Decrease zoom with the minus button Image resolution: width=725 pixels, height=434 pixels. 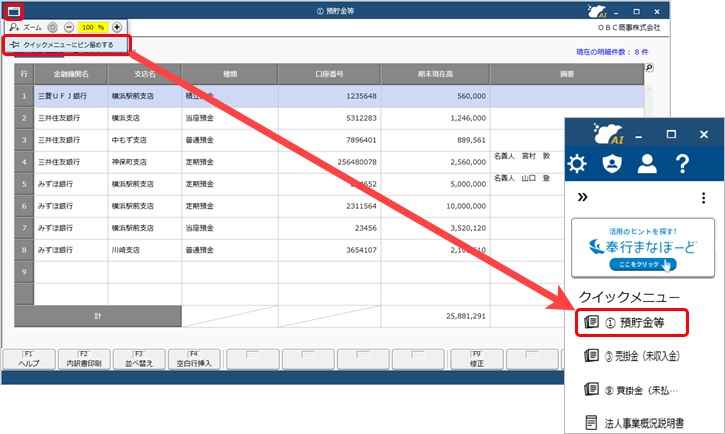pos(69,27)
